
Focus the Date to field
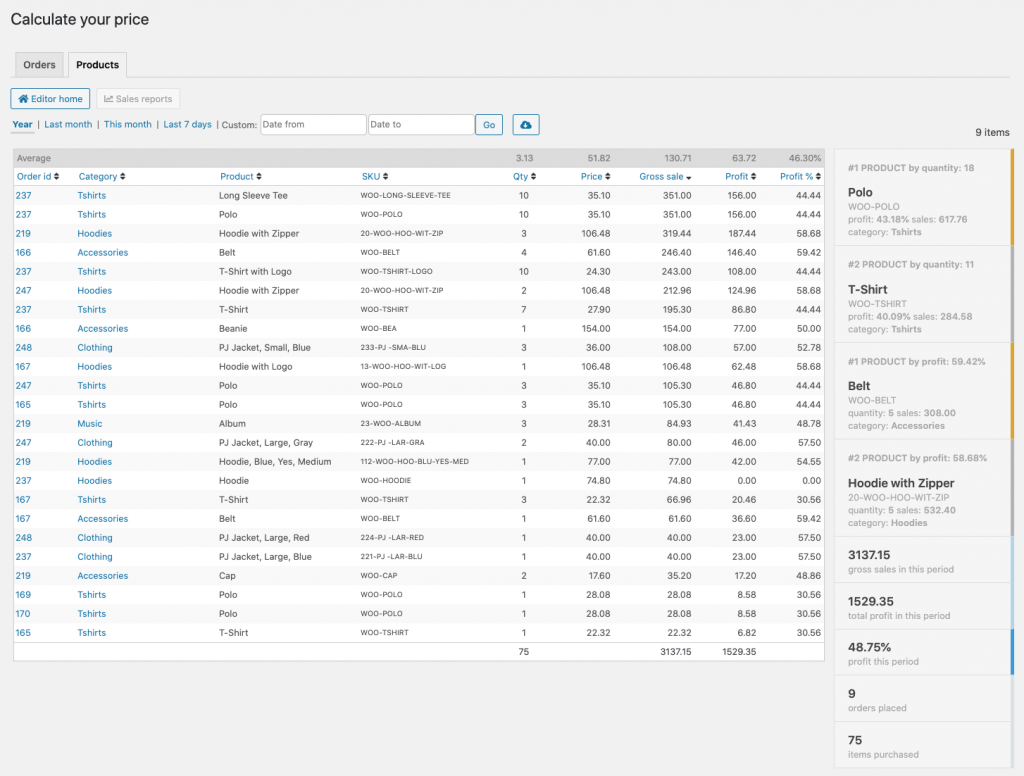coord(421,125)
